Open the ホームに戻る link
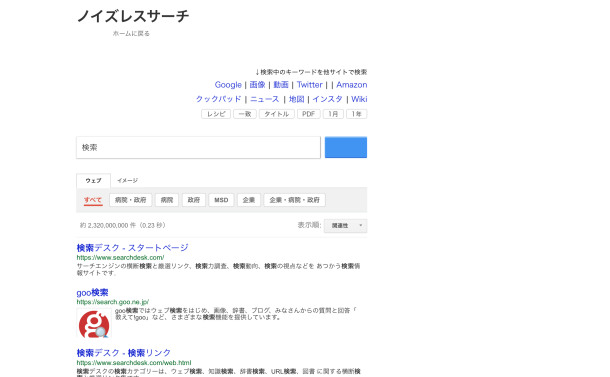The image size is (610, 377). (131, 33)
